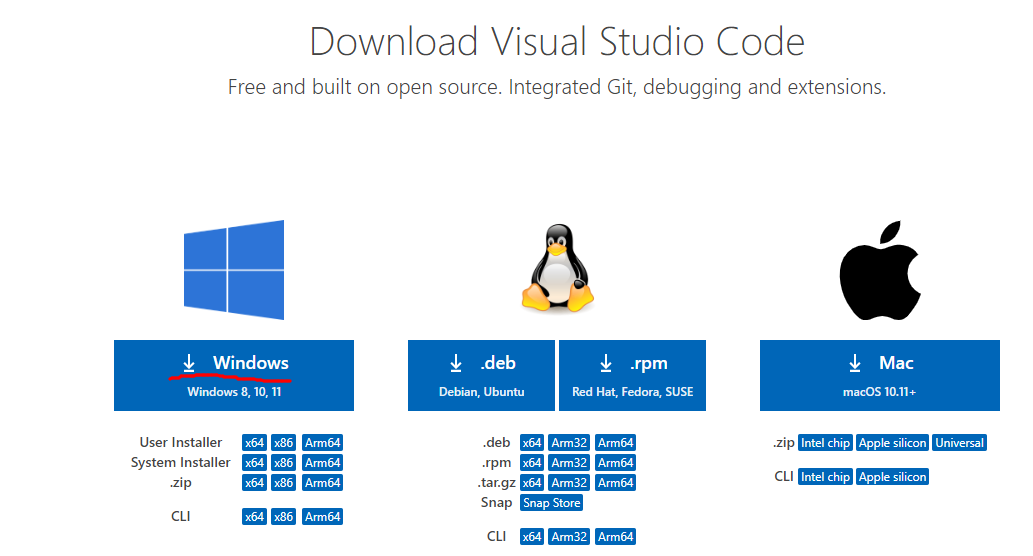Open the Snap Store link
This screenshot has width=1033, height=556.
(x=551, y=503)
